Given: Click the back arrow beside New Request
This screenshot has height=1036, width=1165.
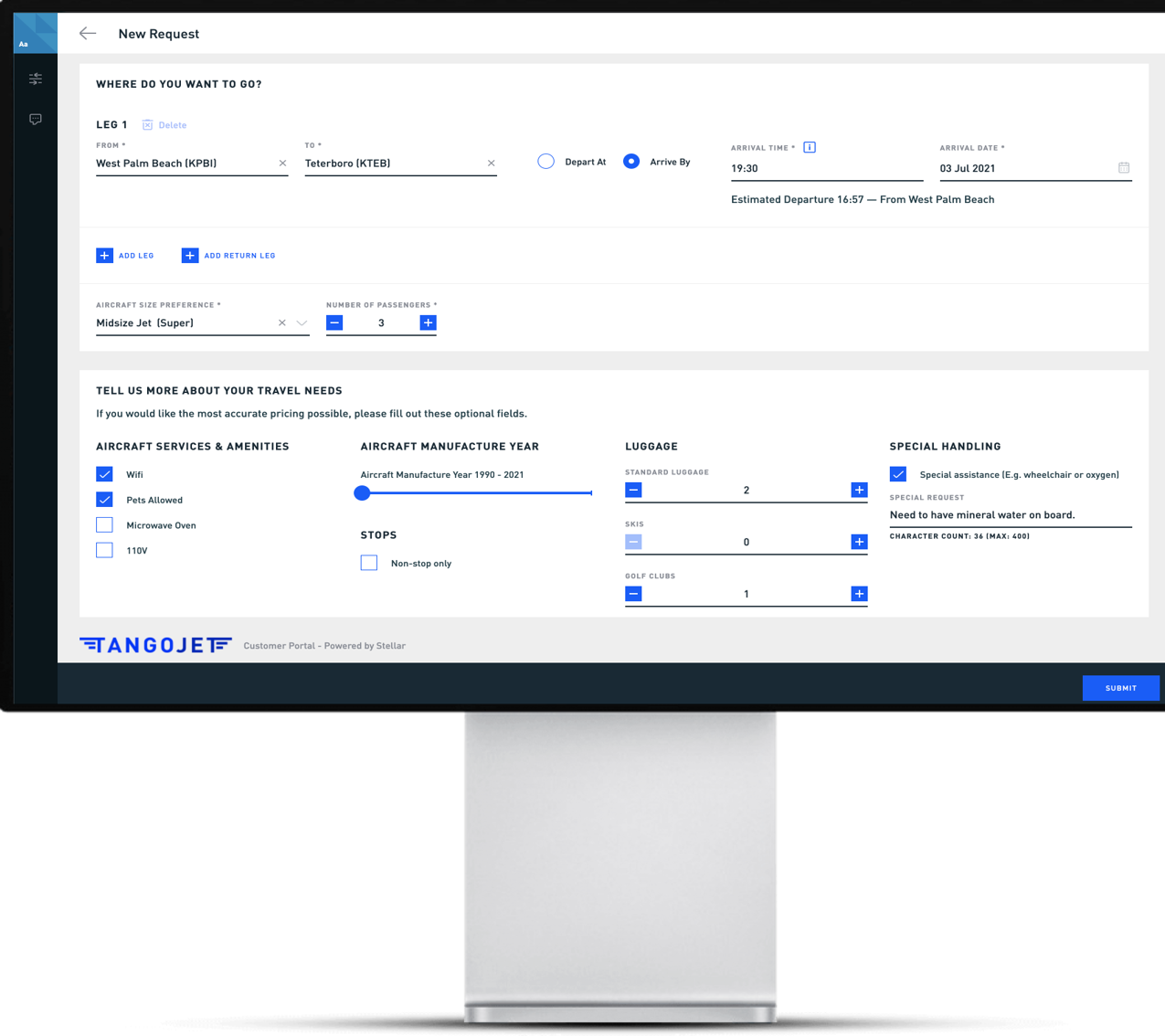Looking at the screenshot, I should (x=88, y=34).
